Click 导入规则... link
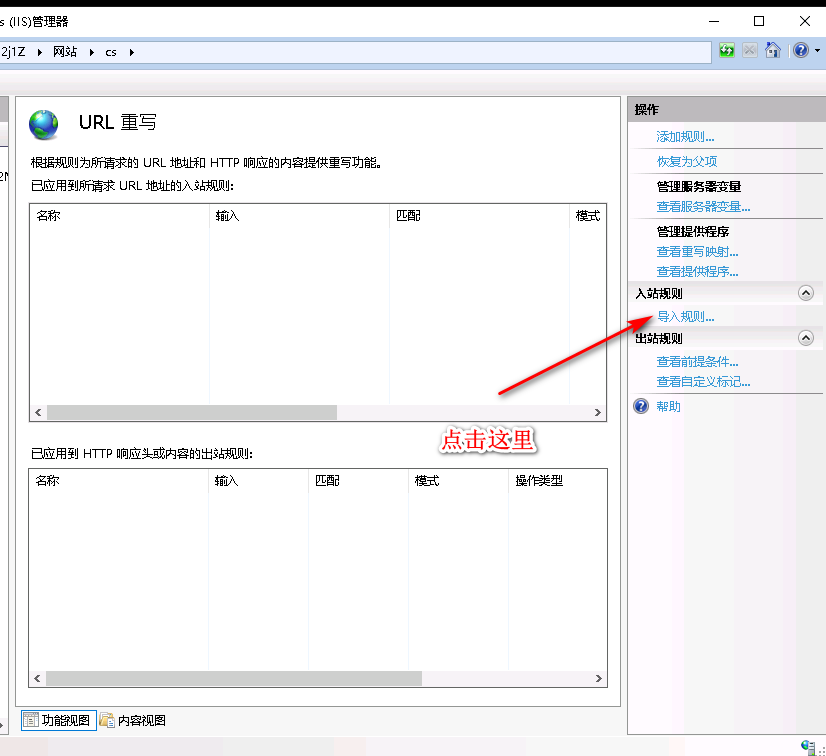This screenshot has height=756, width=826. (685, 317)
